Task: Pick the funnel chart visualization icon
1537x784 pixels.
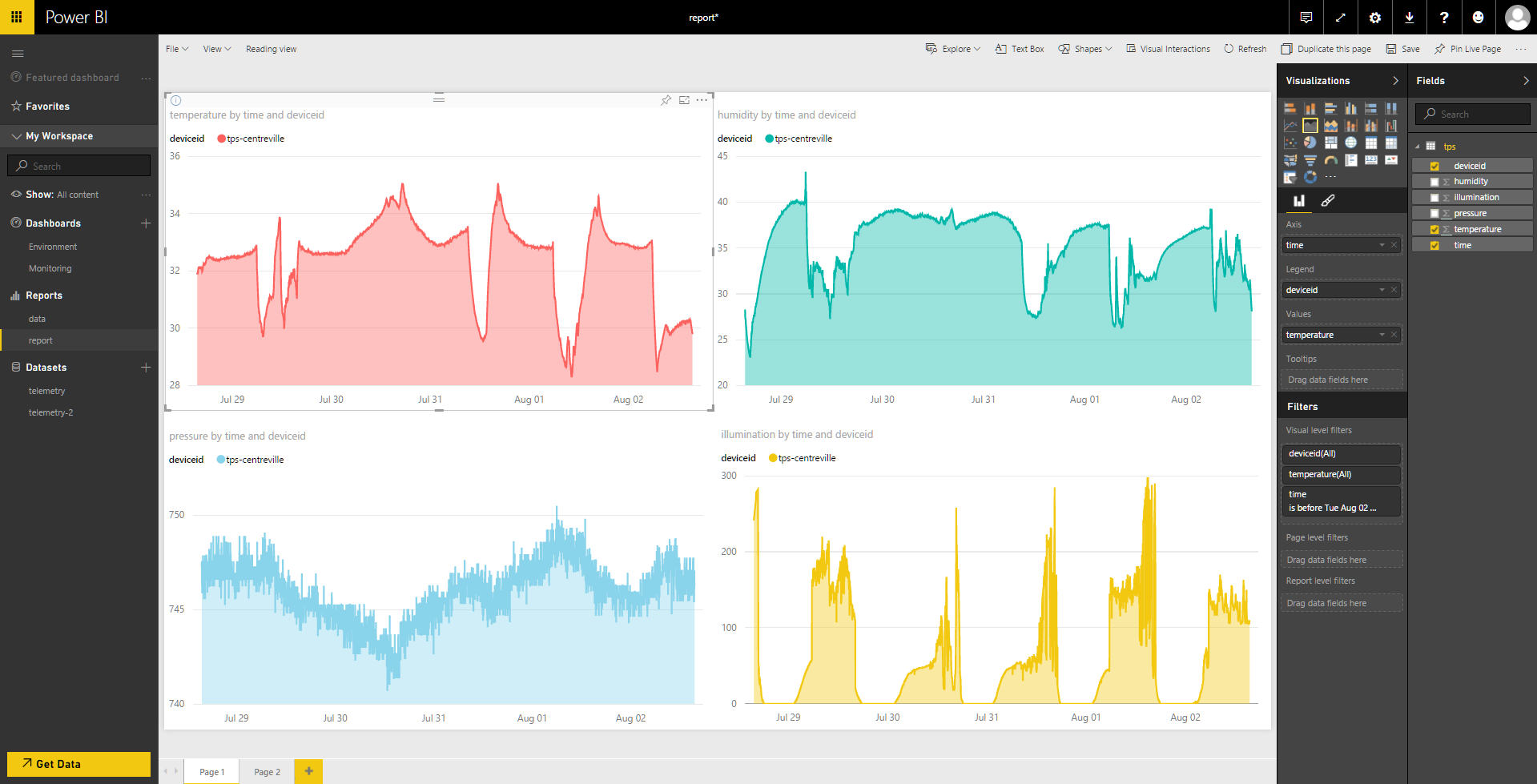Action: coord(1310,160)
